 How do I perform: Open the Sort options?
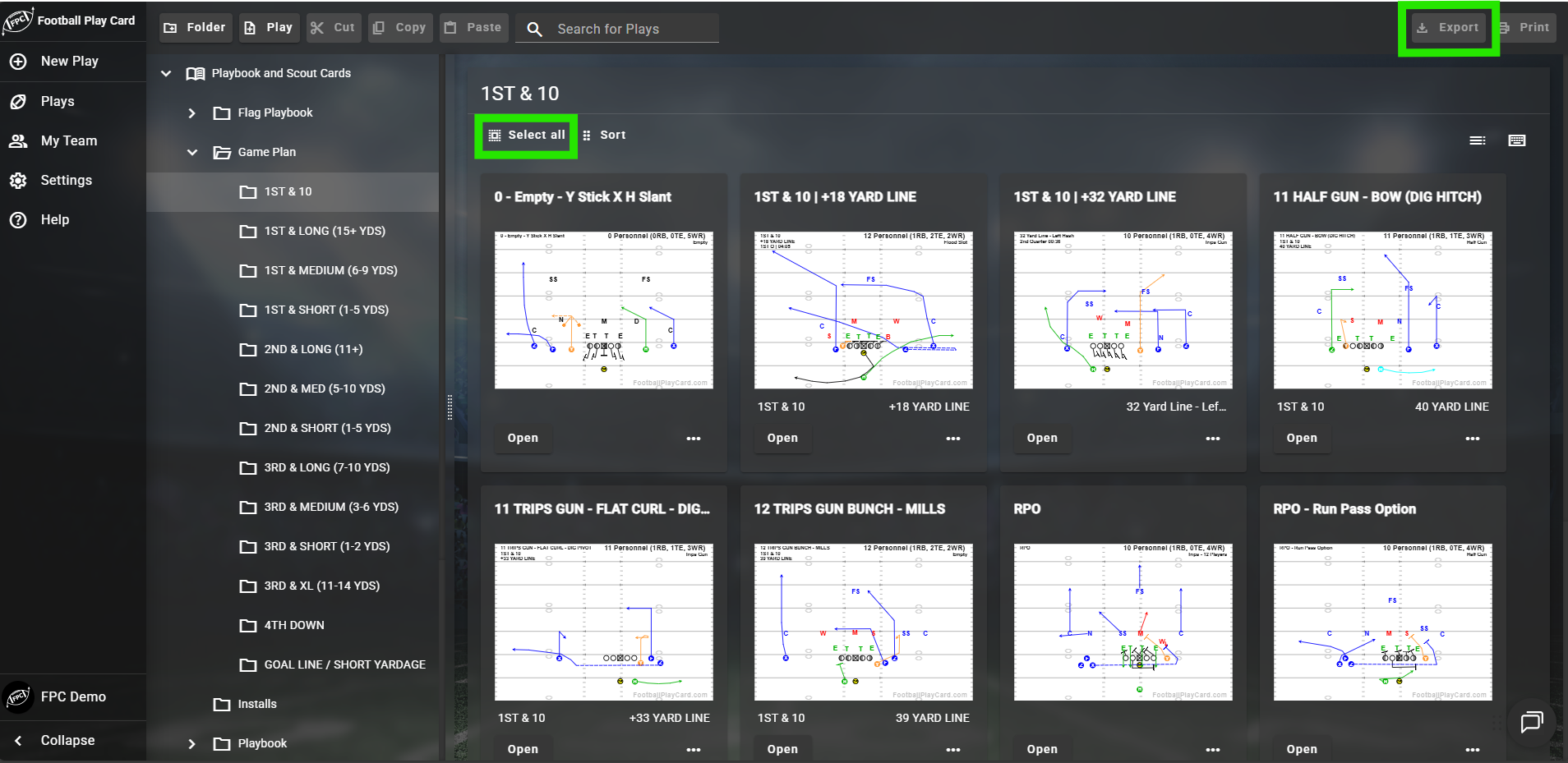coord(604,135)
